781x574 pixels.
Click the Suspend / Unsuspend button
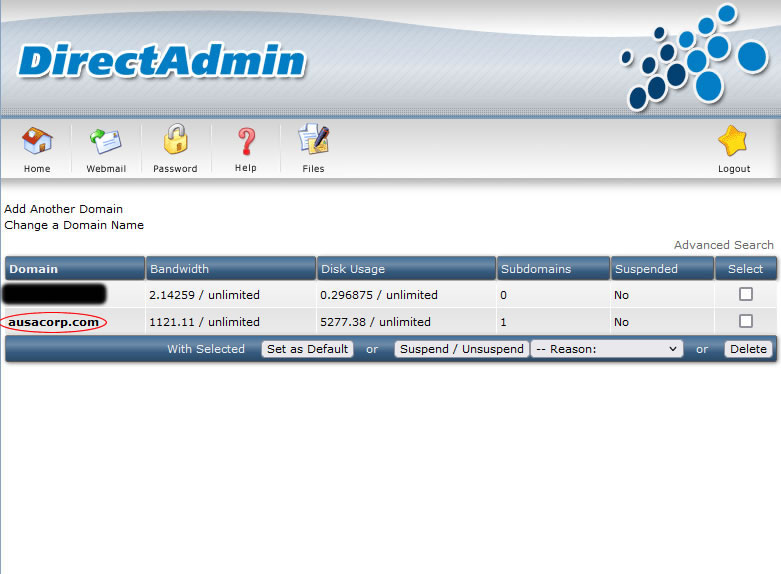[461, 349]
